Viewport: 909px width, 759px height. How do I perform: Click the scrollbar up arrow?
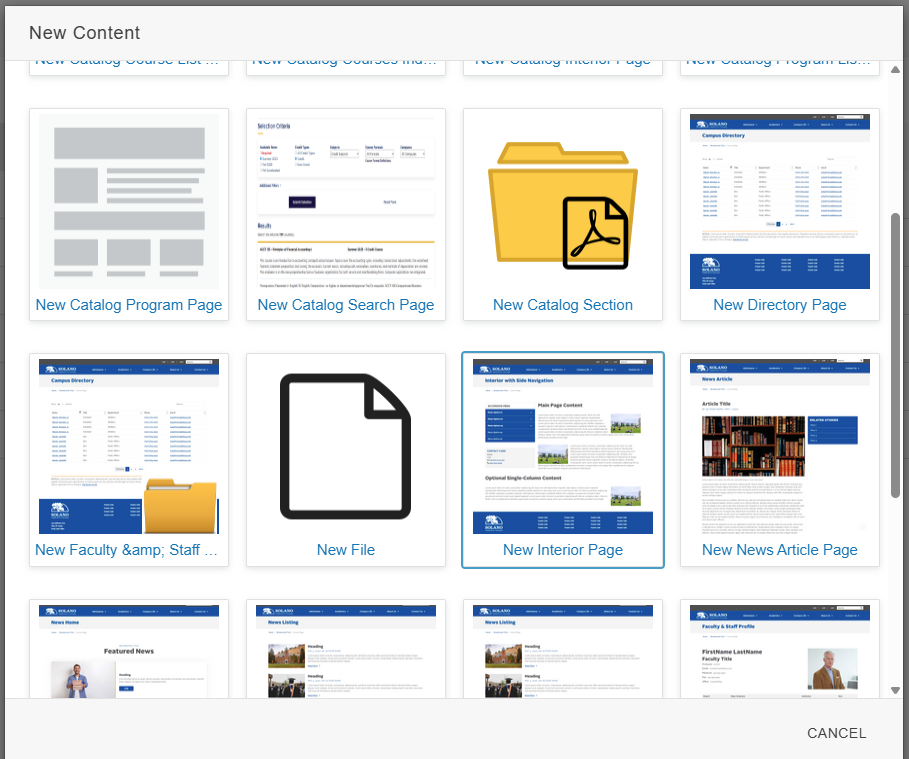click(895, 70)
